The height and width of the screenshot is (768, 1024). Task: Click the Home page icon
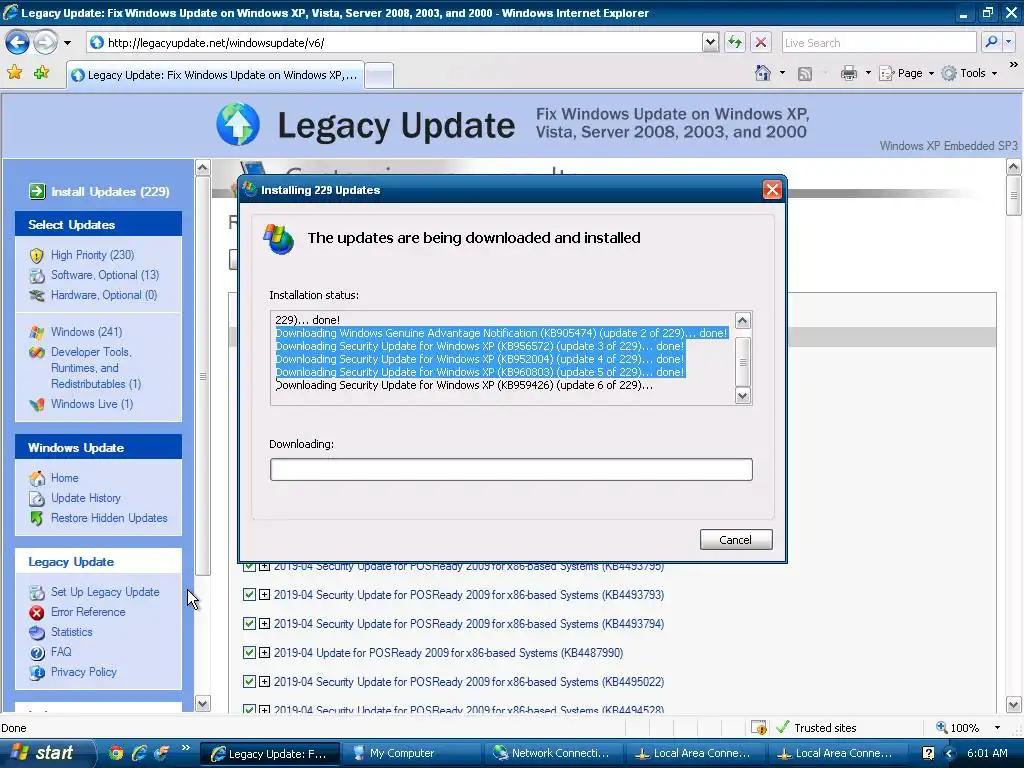[763, 73]
